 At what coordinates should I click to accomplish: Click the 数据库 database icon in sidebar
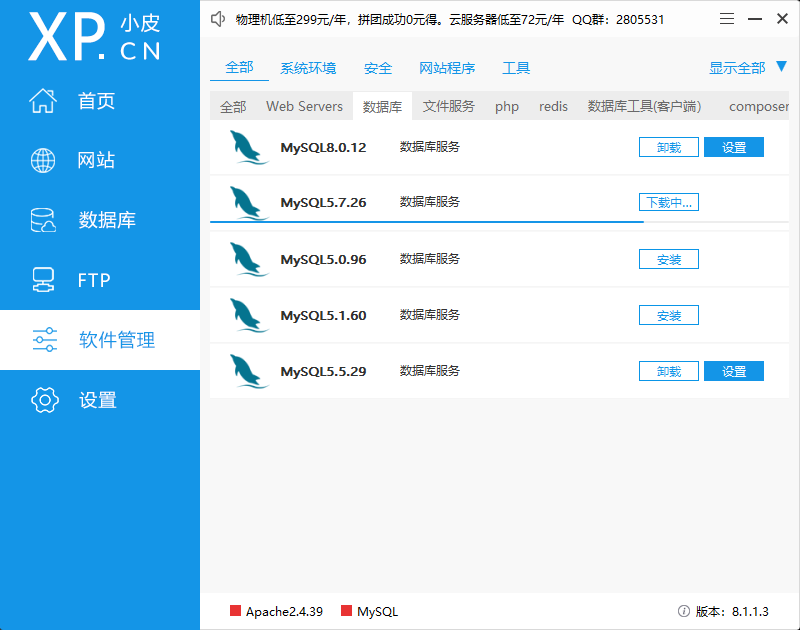43,220
